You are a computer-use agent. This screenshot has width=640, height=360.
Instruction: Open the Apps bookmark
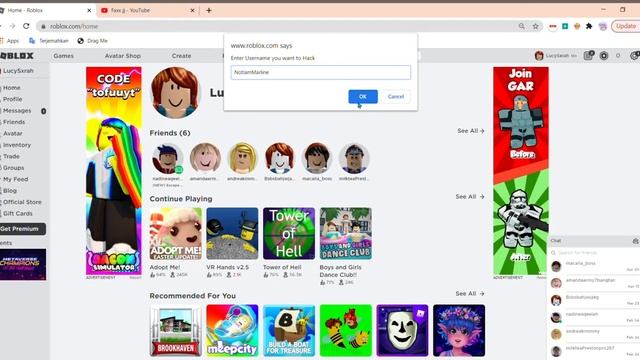coord(10,41)
